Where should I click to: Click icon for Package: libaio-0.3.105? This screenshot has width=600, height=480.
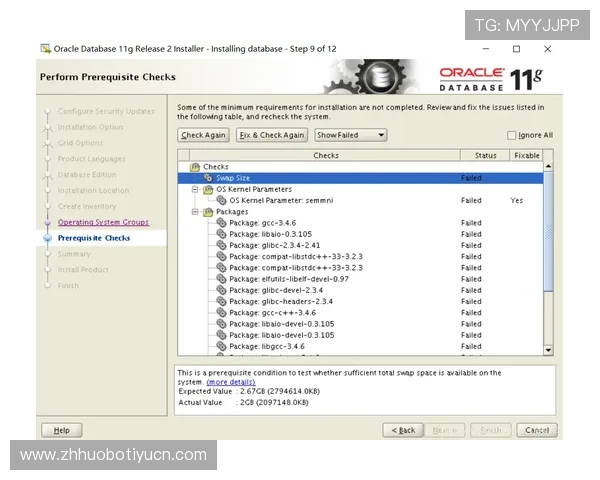pos(221,234)
